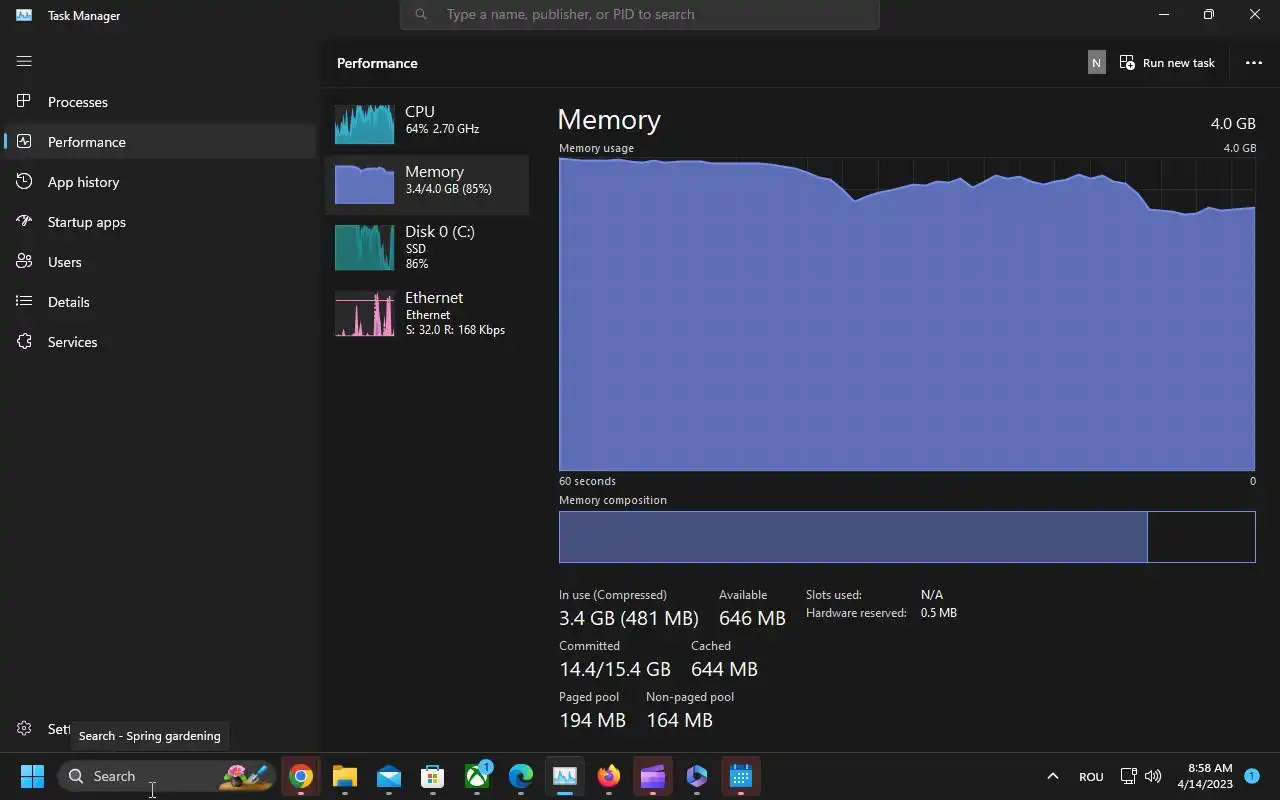Open volume control tray icon
The height and width of the screenshot is (800, 1280).
[x=1153, y=776]
